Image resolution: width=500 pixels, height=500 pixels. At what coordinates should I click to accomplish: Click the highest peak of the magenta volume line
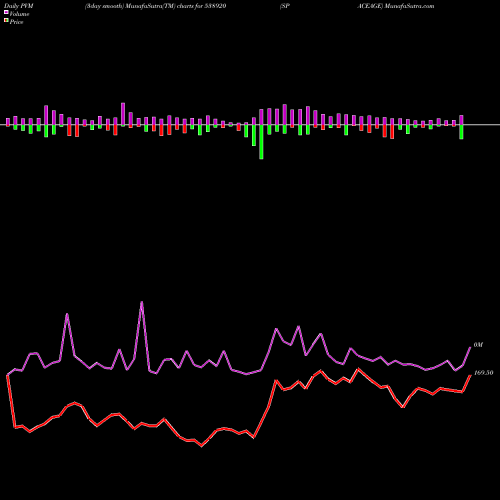pyautogui.click(x=142, y=302)
